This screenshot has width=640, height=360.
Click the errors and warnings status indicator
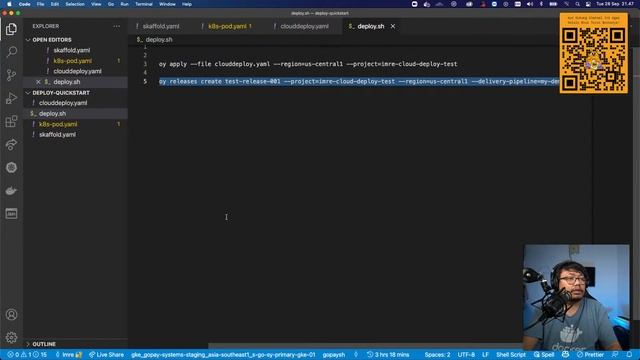(27, 355)
